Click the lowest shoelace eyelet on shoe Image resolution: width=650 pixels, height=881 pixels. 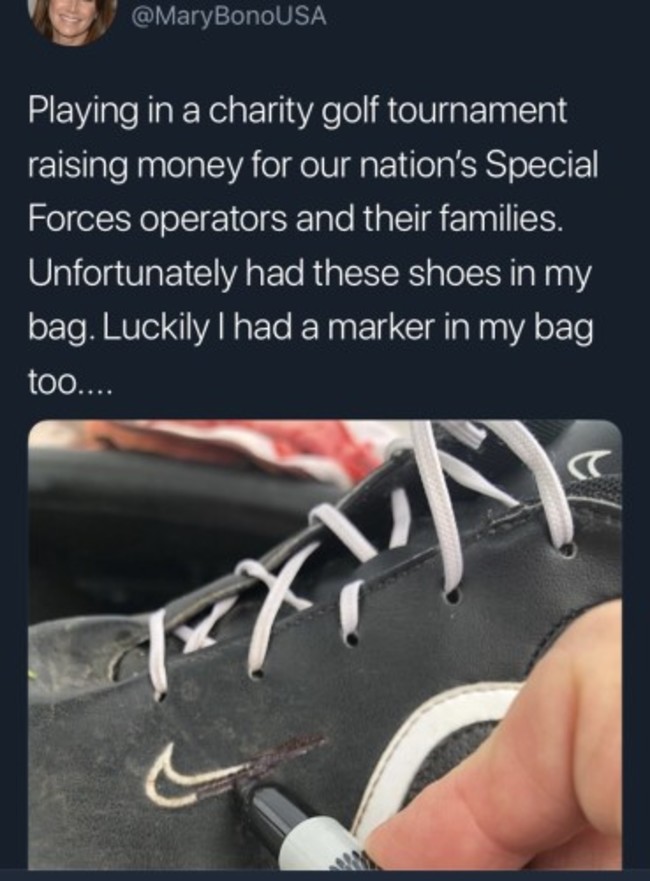click(160, 697)
